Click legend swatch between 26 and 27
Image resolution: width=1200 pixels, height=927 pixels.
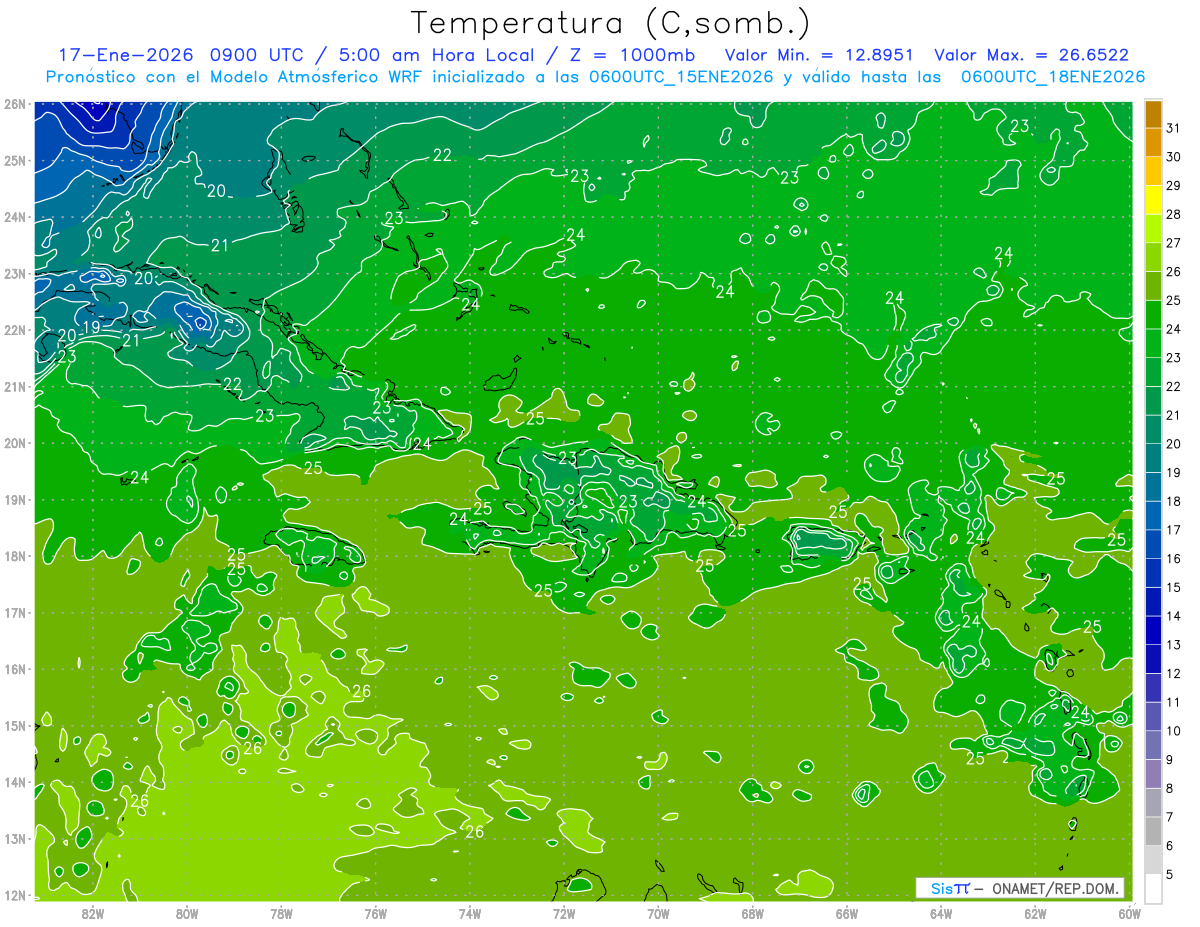1153,257
